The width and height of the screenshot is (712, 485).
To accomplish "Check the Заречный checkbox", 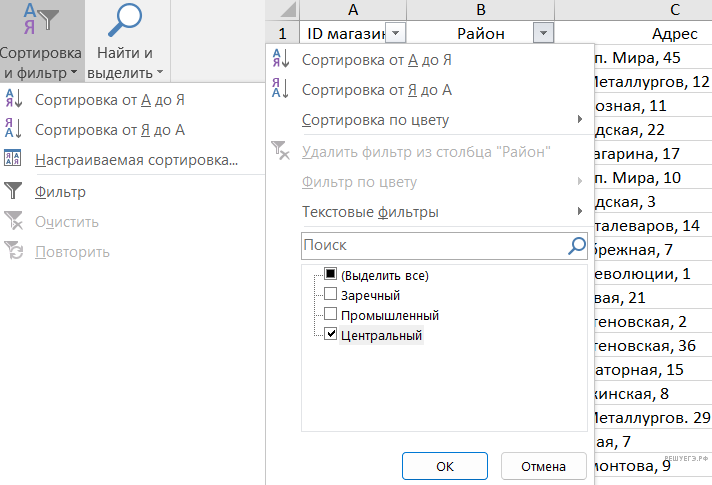I will click(330, 295).
